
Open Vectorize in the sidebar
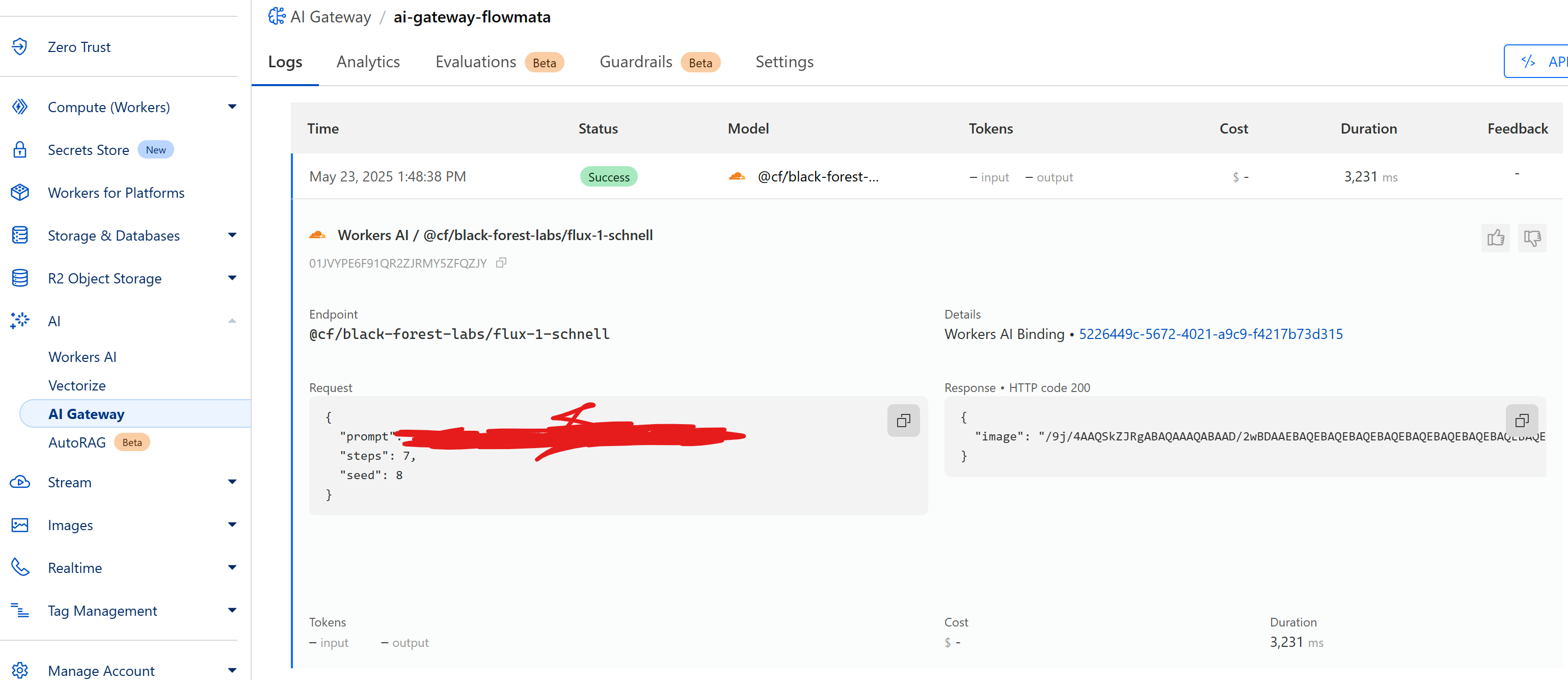click(x=77, y=386)
